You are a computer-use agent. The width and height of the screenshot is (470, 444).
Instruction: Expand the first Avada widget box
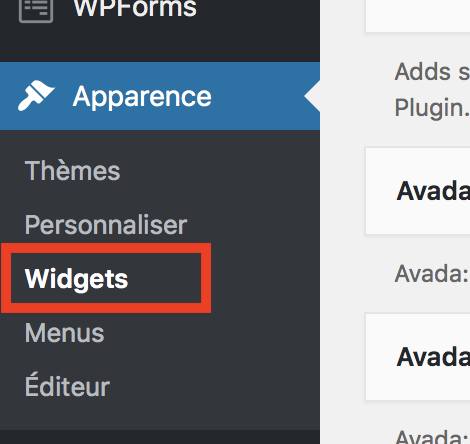point(418,191)
